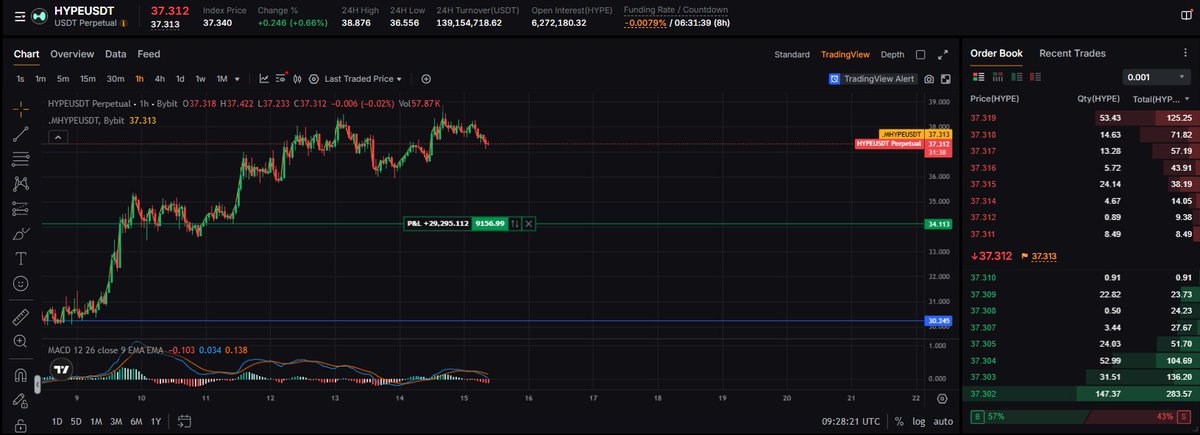This screenshot has height=435, width=1200.
Task: Open the 0.001 price grouping dropdown
Action: pos(1157,77)
